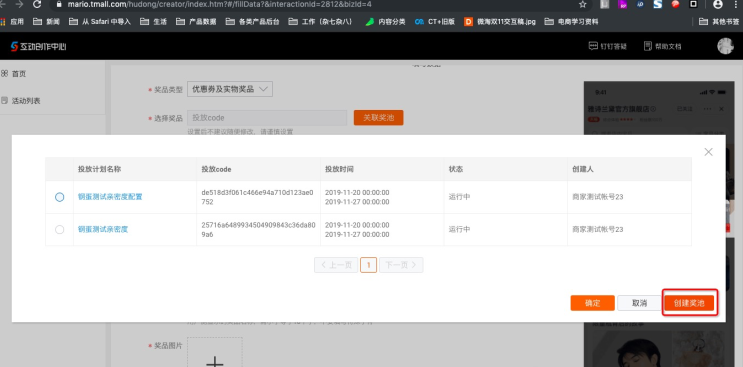Close the dialog with the X icon
743x367 pixels.
click(x=708, y=152)
